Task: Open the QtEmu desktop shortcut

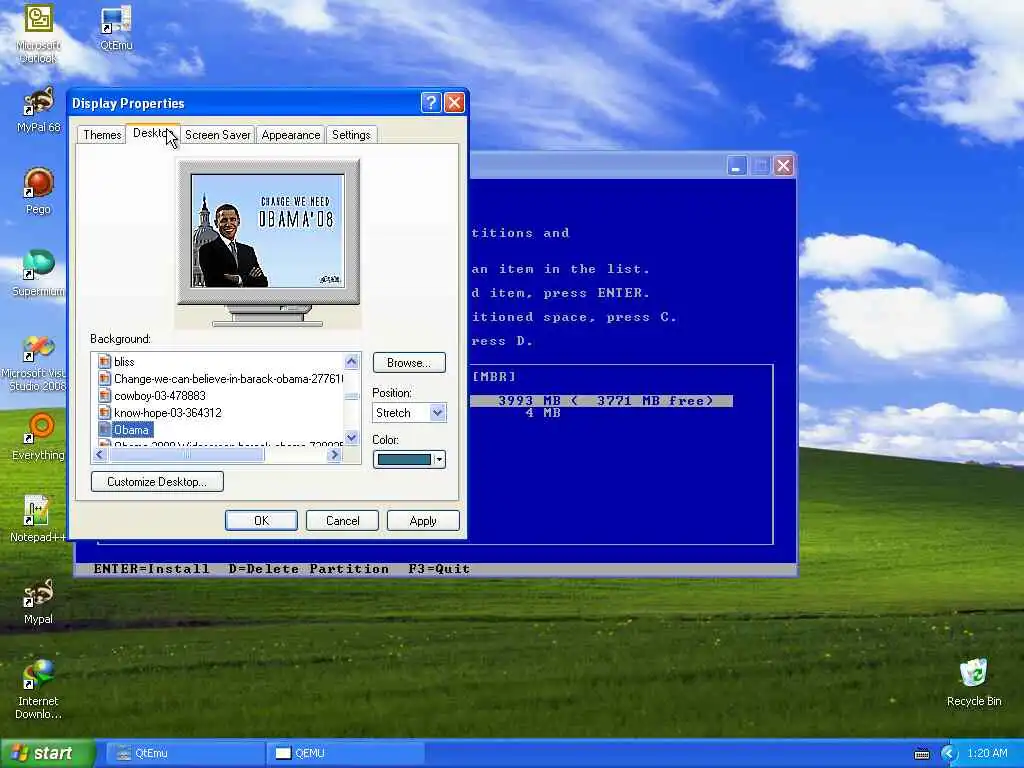Action: click(116, 27)
